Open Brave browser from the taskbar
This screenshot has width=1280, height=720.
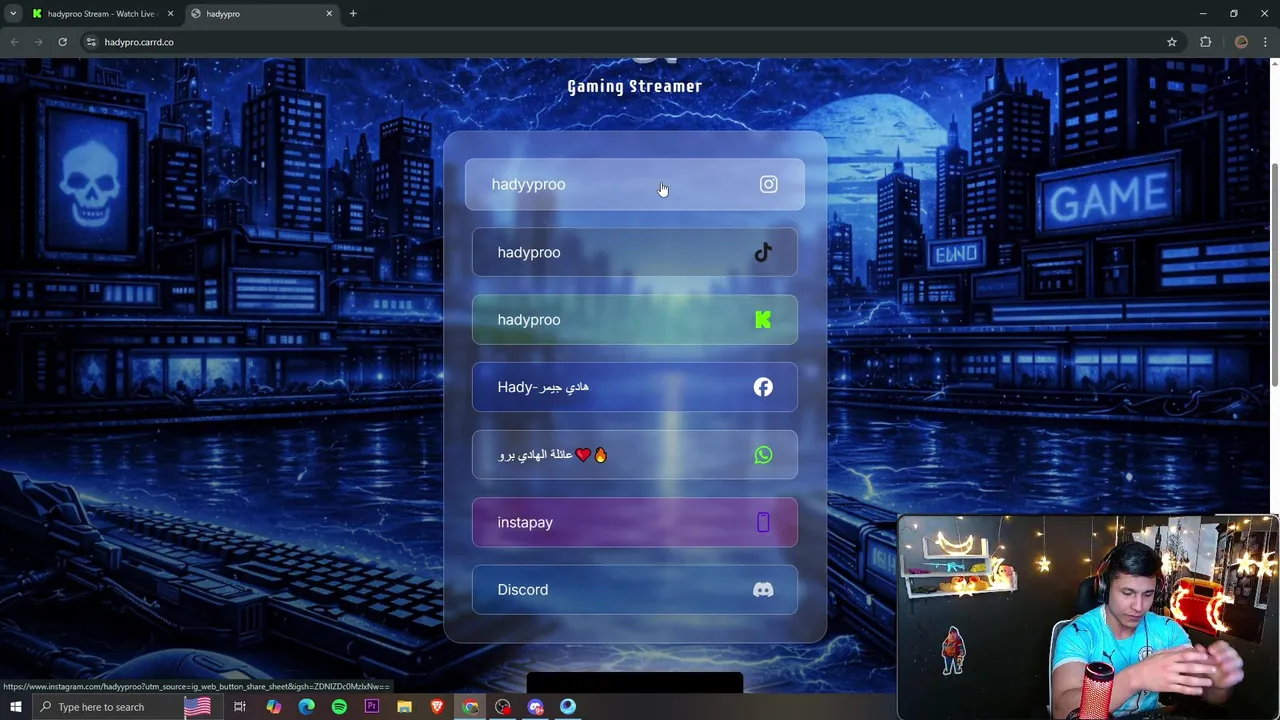point(437,707)
